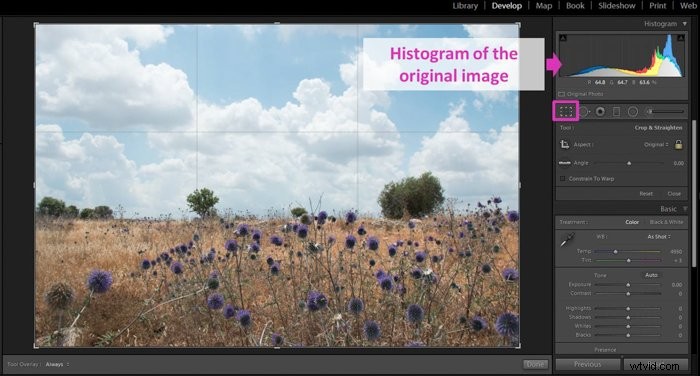This screenshot has height=376, width=700.
Task: Click the Presence section label
Action: (x=605, y=350)
